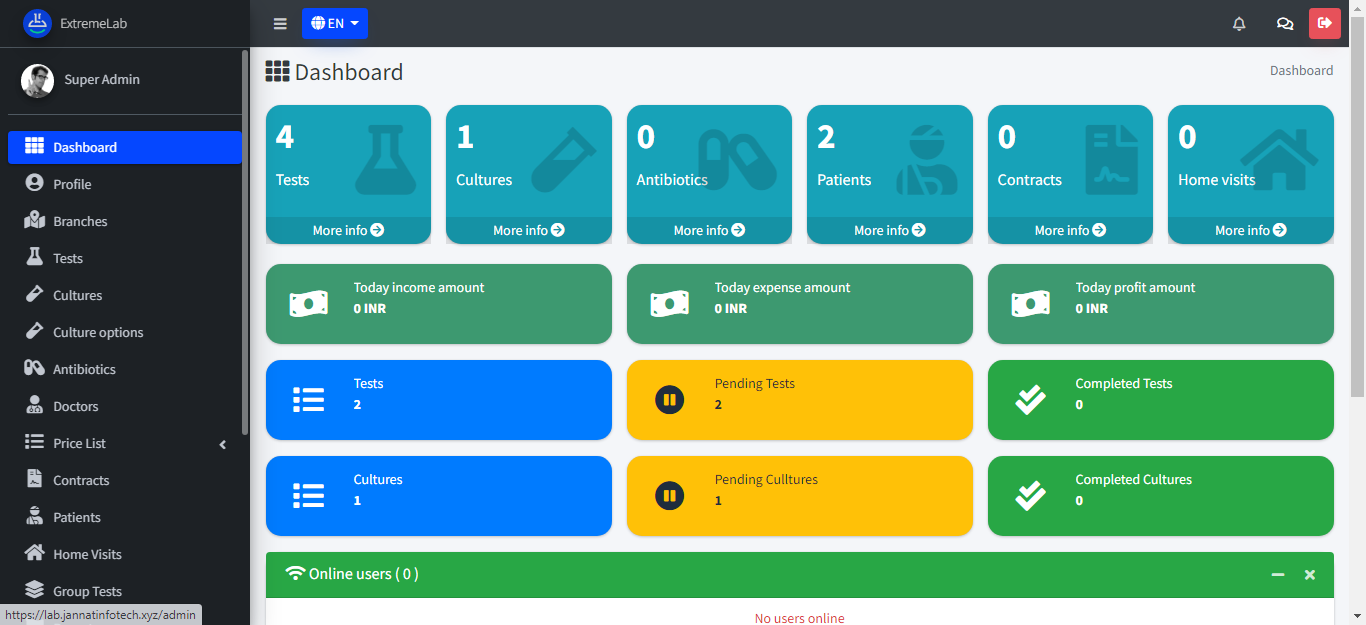Screen dimensions: 1366x625
Task: Click the Home Visits house icon in sidebar
Action: point(35,554)
